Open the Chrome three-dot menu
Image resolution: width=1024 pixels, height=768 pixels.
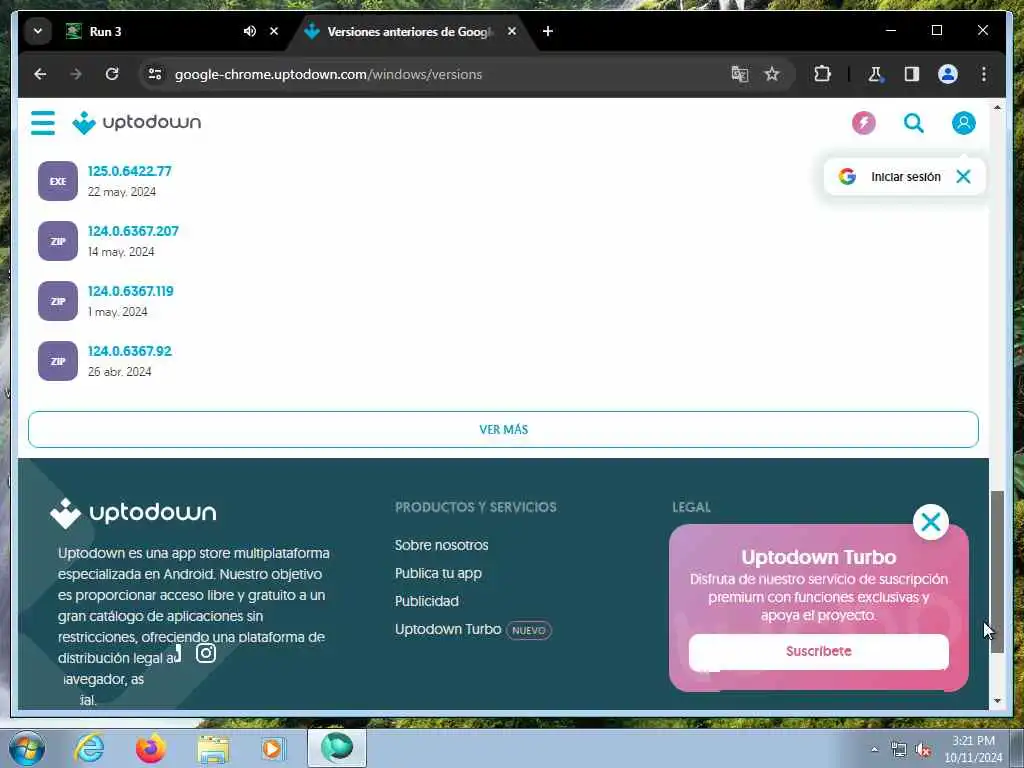[x=984, y=74]
